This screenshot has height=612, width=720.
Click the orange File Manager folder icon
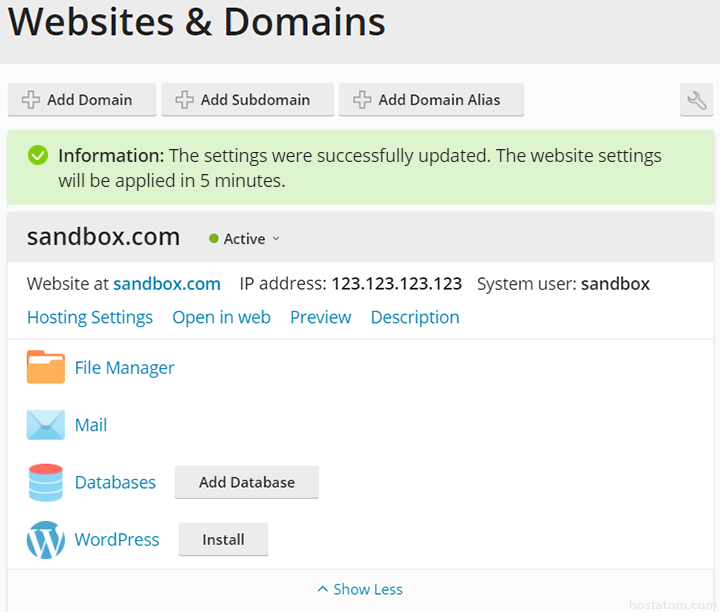pyautogui.click(x=45, y=368)
